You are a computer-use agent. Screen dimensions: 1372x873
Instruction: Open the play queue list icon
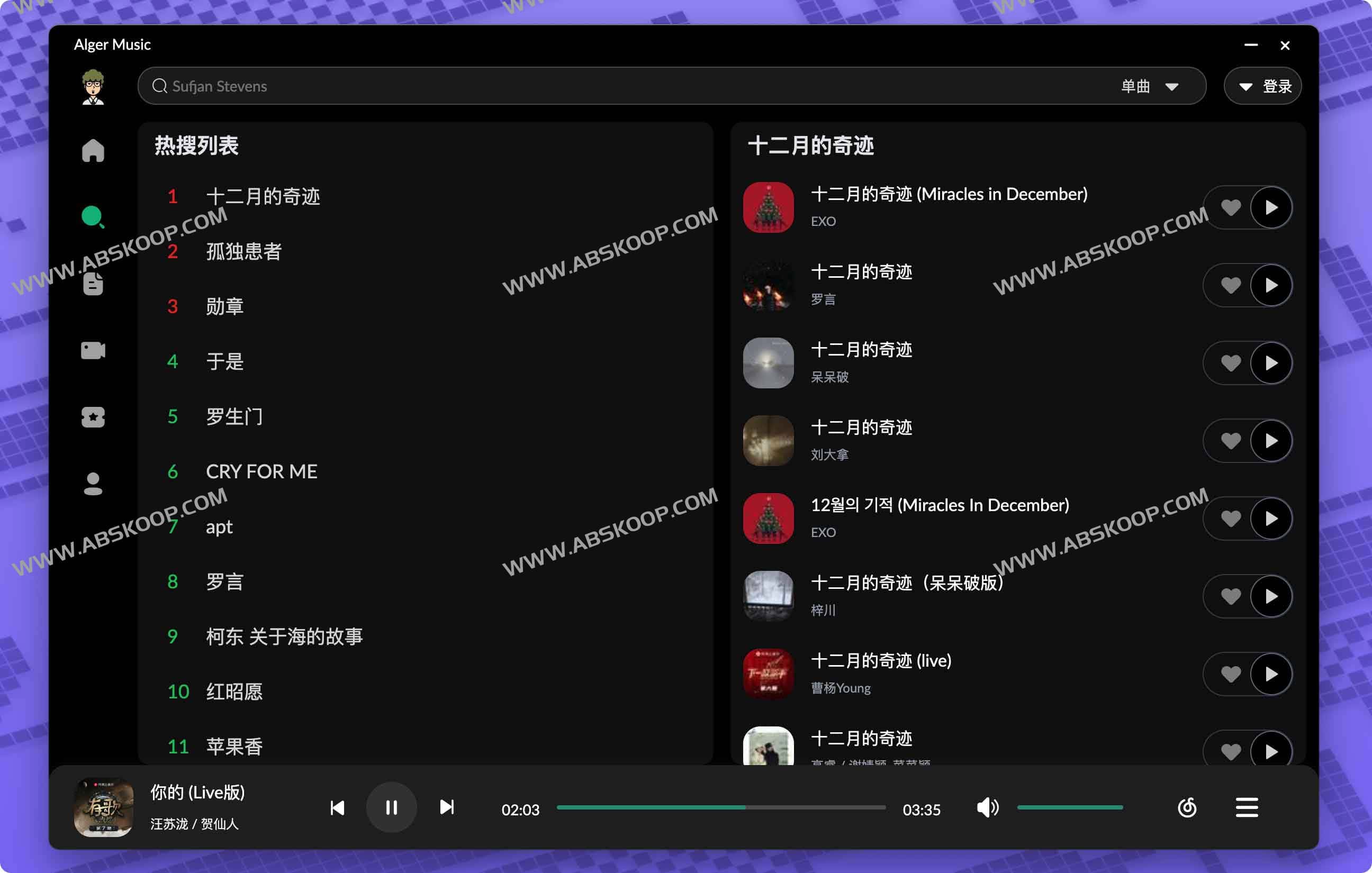pyautogui.click(x=1246, y=807)
